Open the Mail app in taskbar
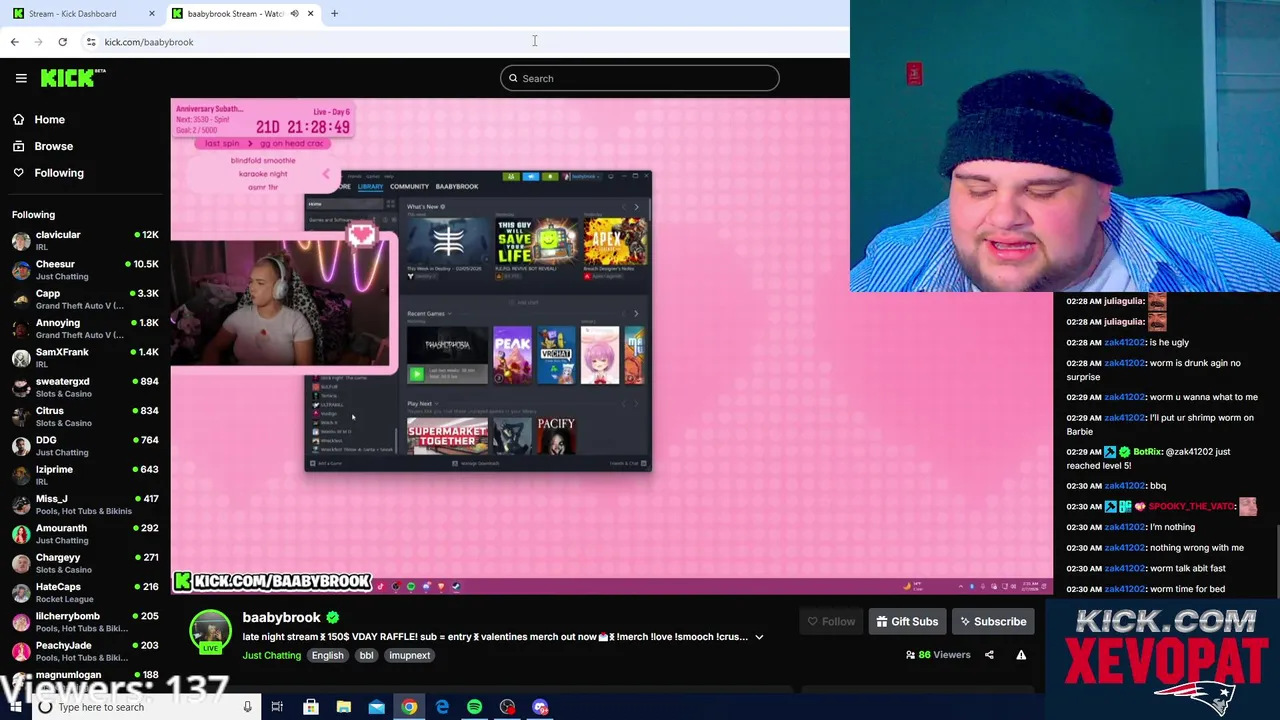The height and width of the screenshot is (720, 1280). [376, 707]
